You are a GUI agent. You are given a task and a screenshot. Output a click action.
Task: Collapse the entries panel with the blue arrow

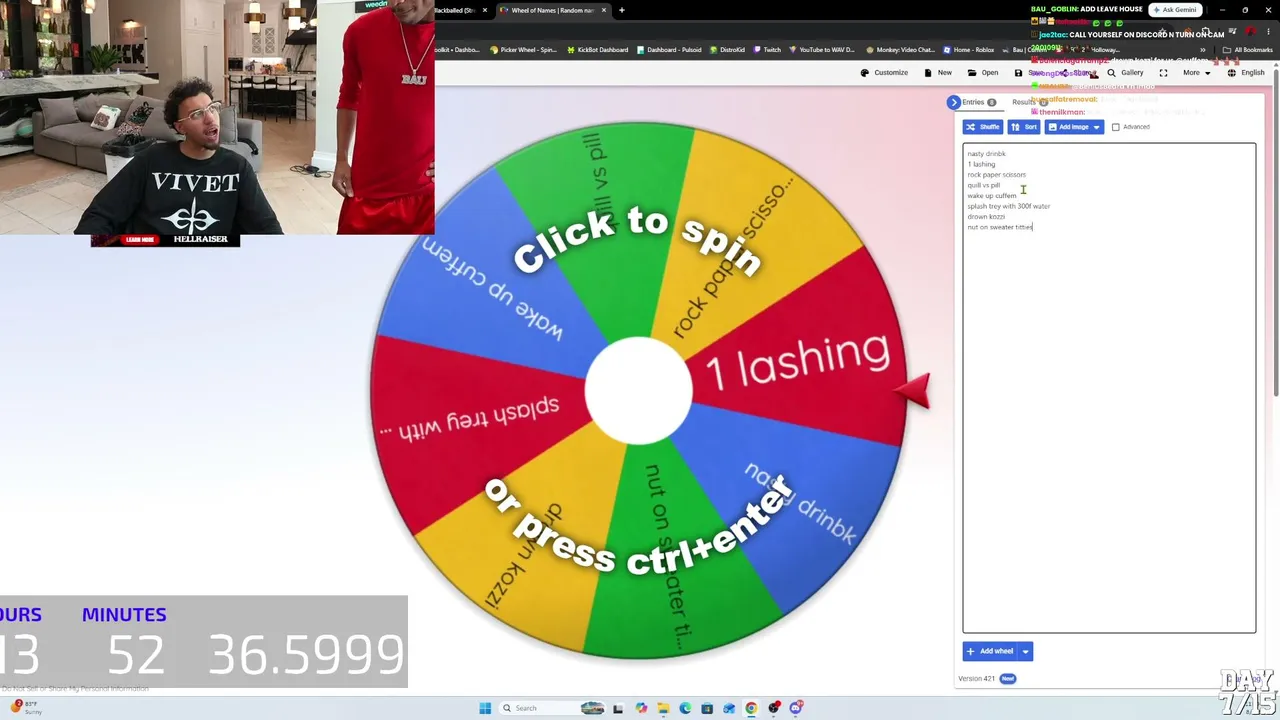(x=954, y=102)
